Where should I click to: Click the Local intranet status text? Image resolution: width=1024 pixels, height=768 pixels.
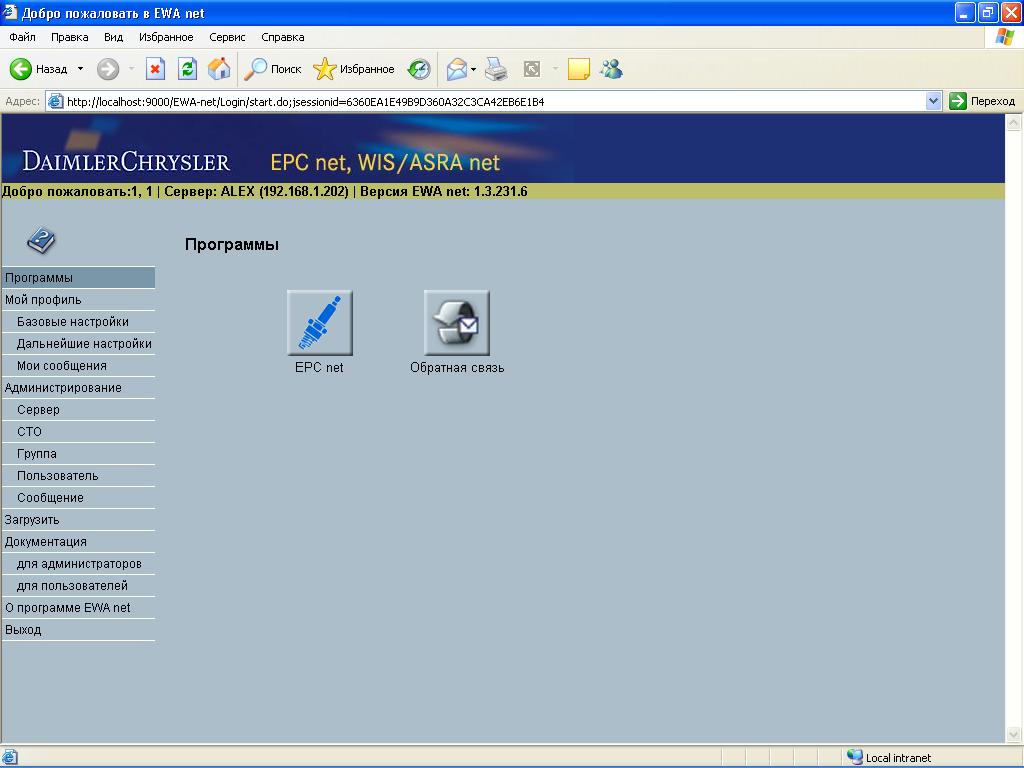coord(899,758)
